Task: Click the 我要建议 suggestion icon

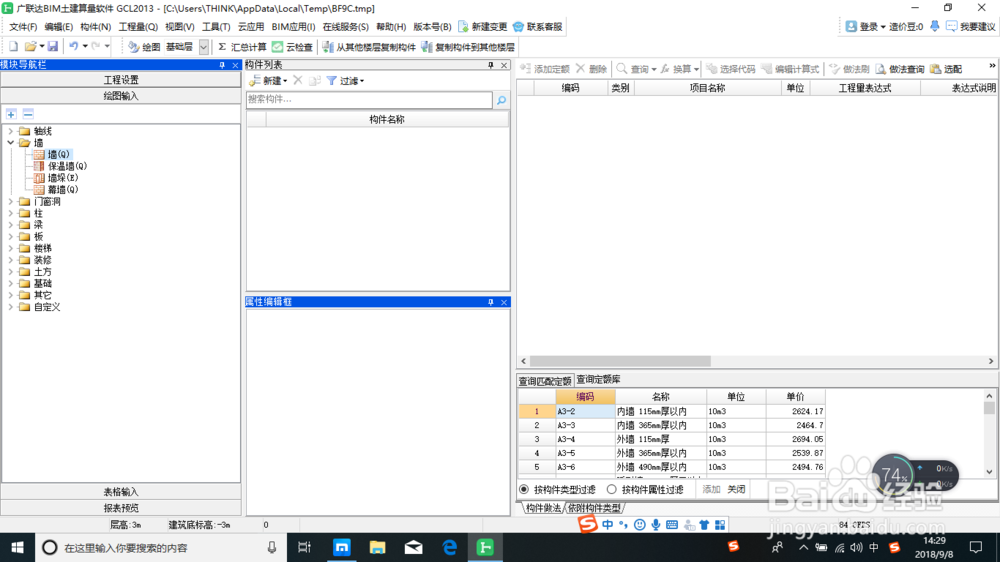Action: point(952,26)
